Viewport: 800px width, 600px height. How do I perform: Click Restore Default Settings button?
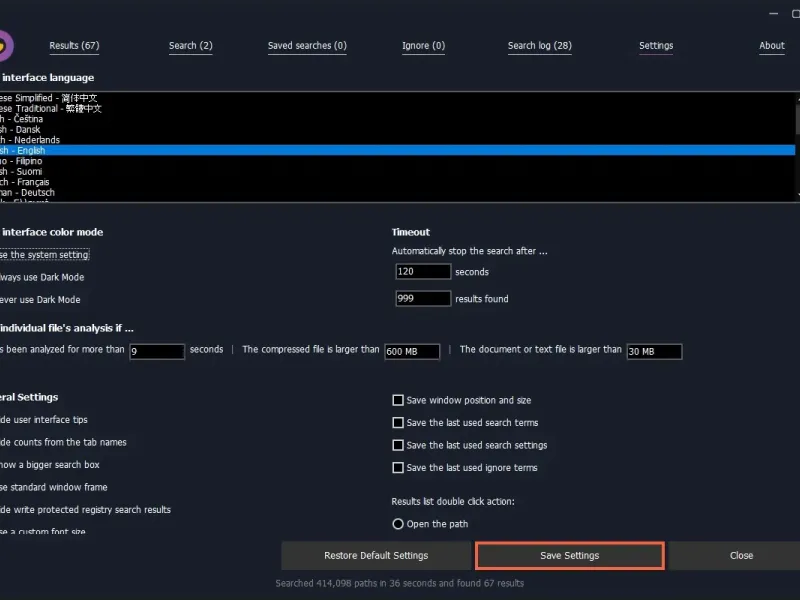click(x=376, y=556)
